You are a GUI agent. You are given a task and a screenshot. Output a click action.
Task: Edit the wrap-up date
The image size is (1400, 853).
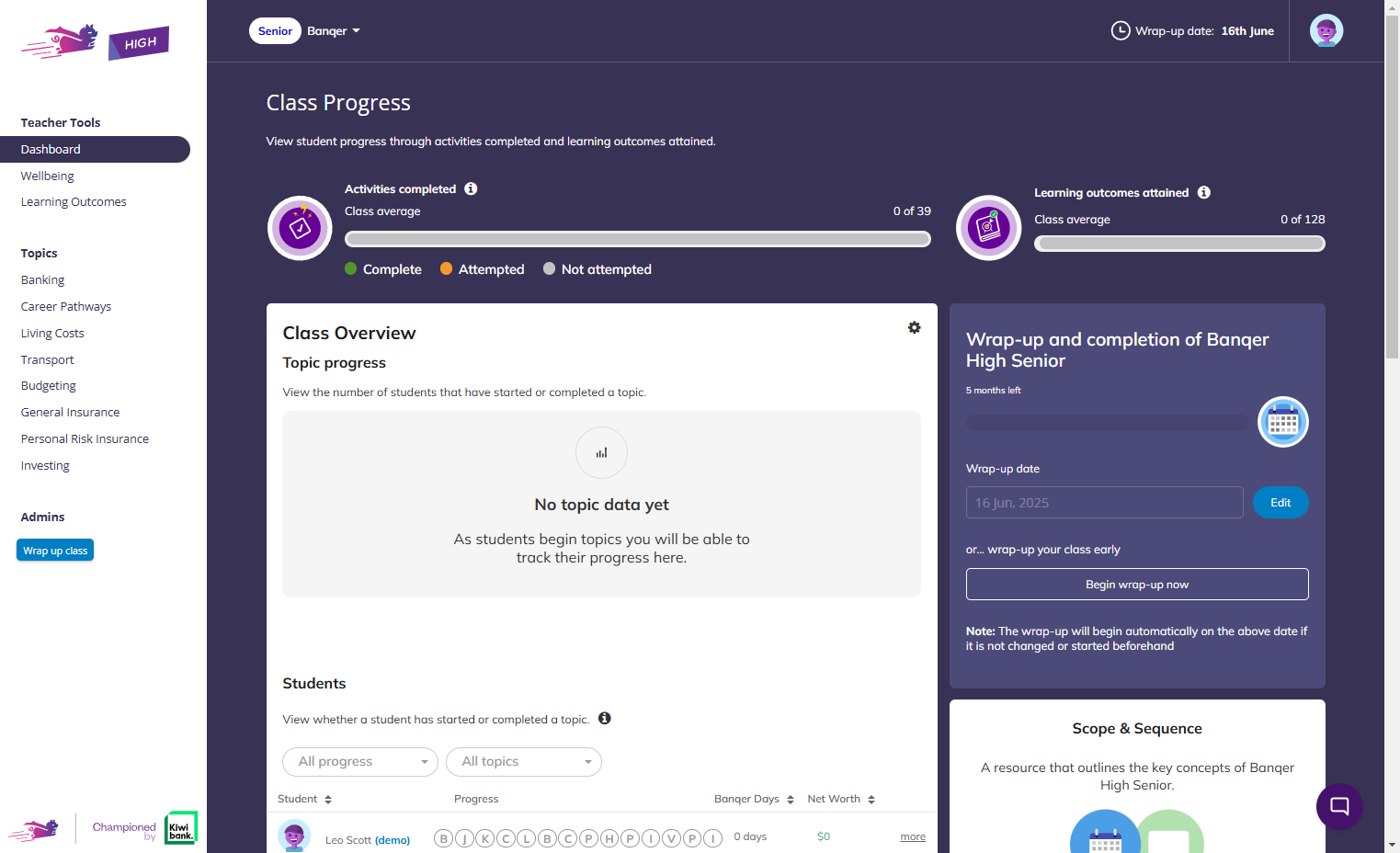pos(1280,502)
